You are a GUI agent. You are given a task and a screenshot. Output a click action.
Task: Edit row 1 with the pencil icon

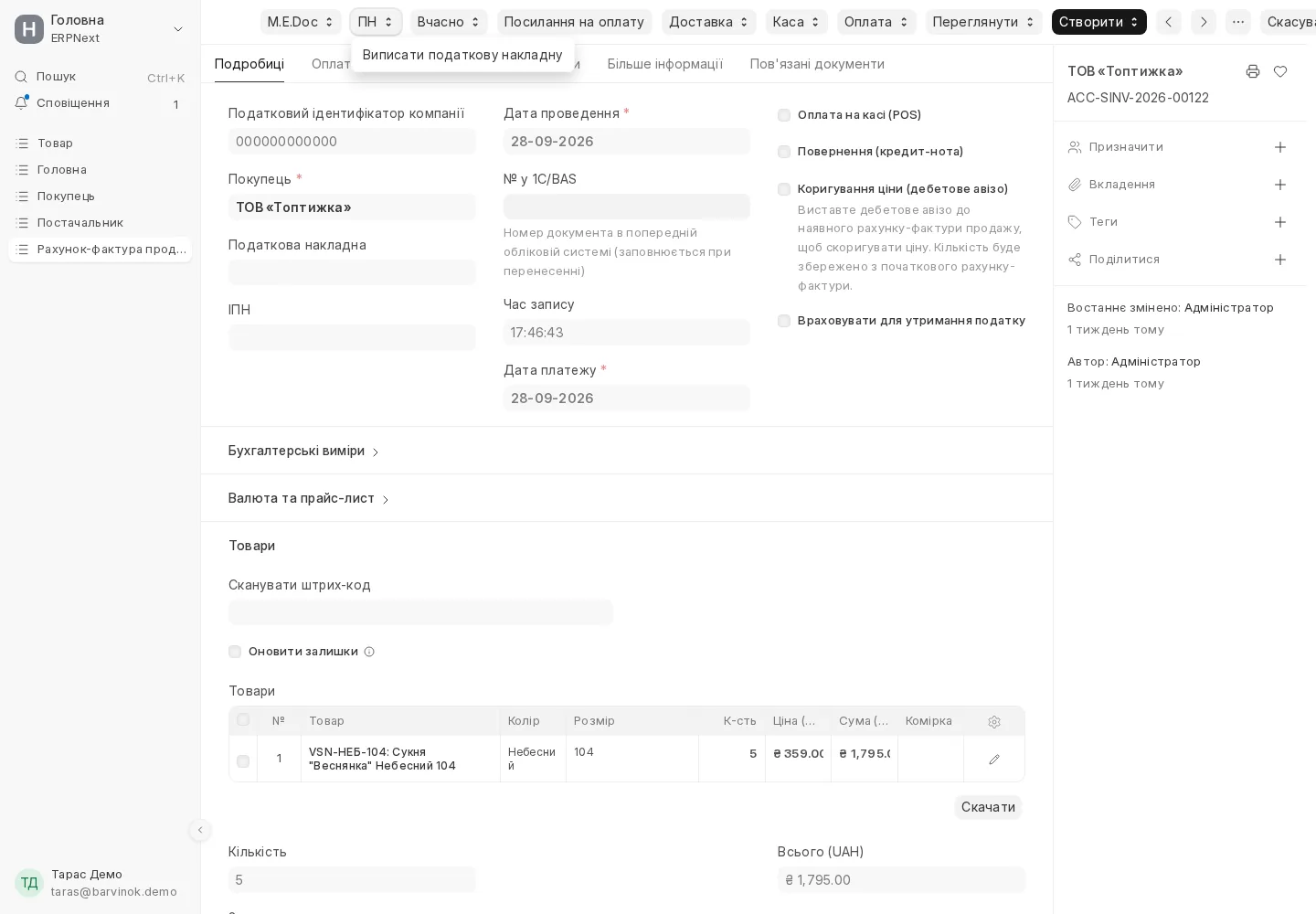click(994, 760)
